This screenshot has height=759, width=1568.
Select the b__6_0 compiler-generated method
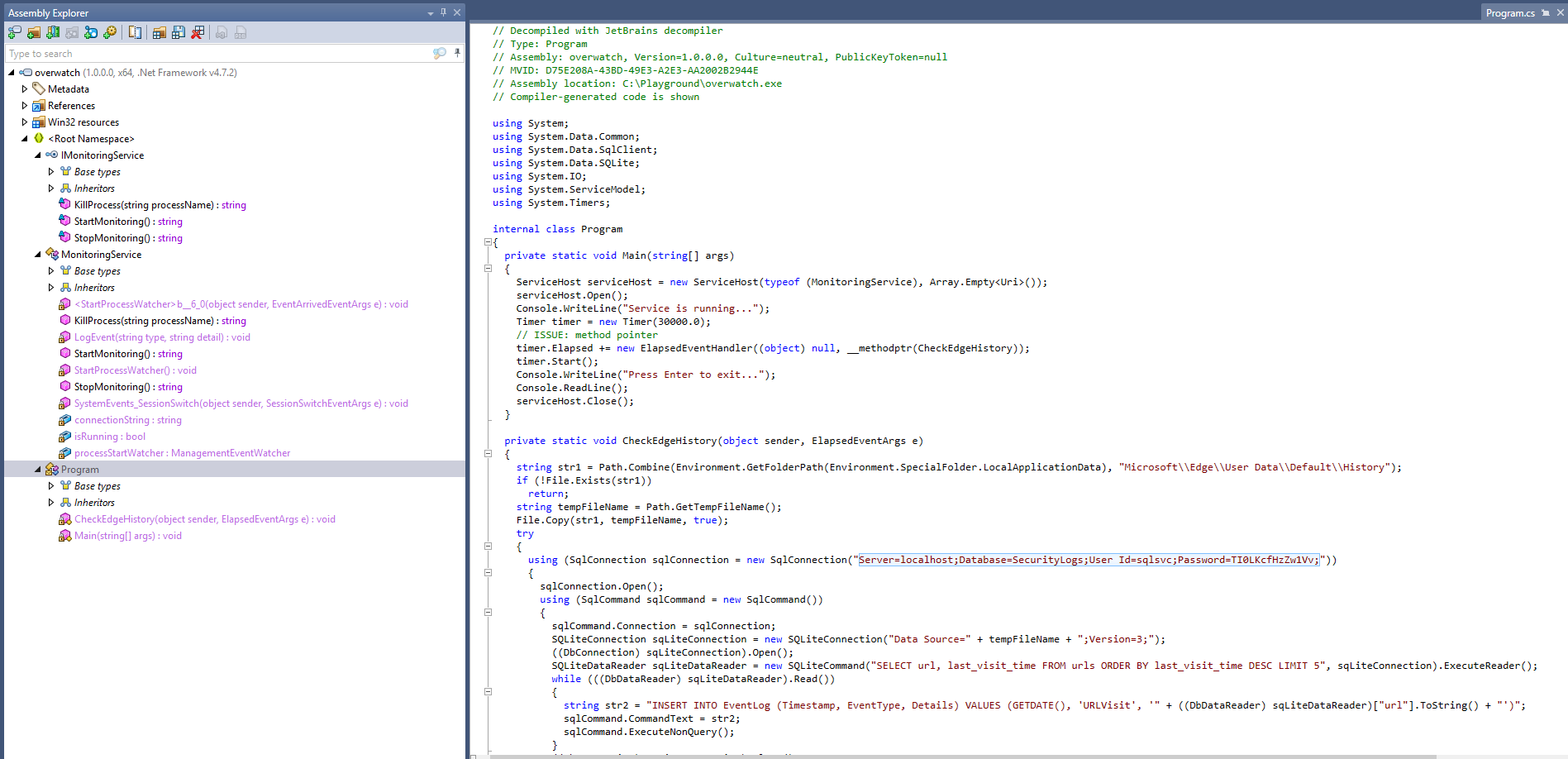point(241,304)
